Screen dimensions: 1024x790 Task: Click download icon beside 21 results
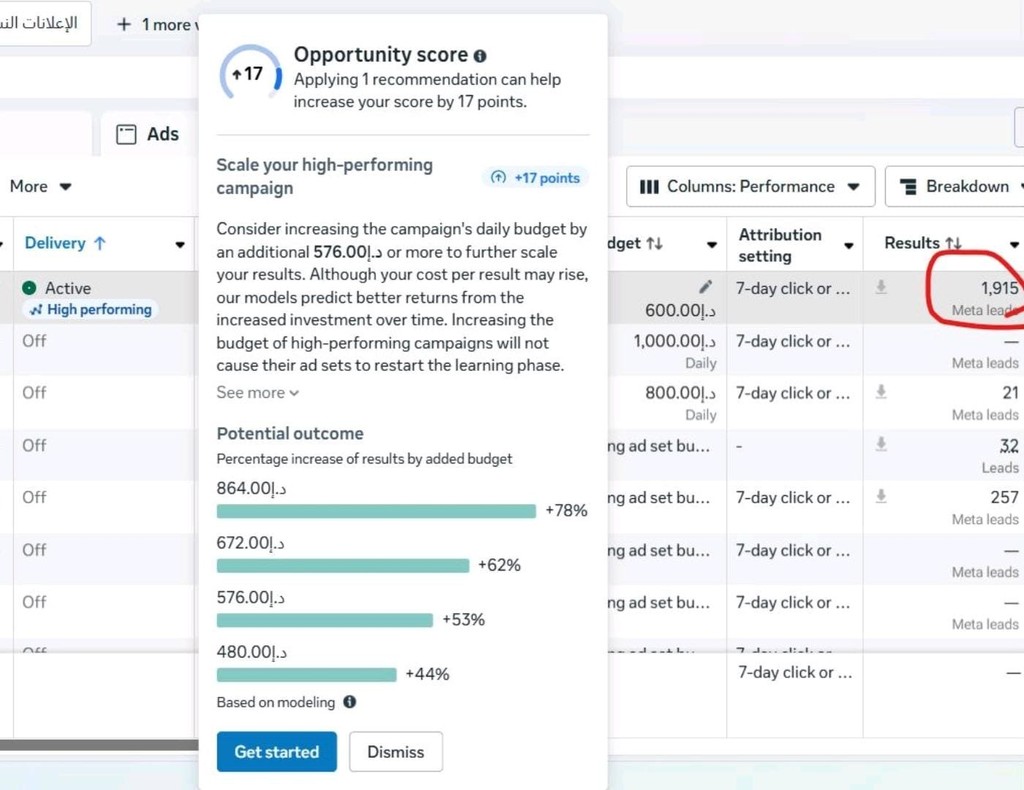[881, 393]
